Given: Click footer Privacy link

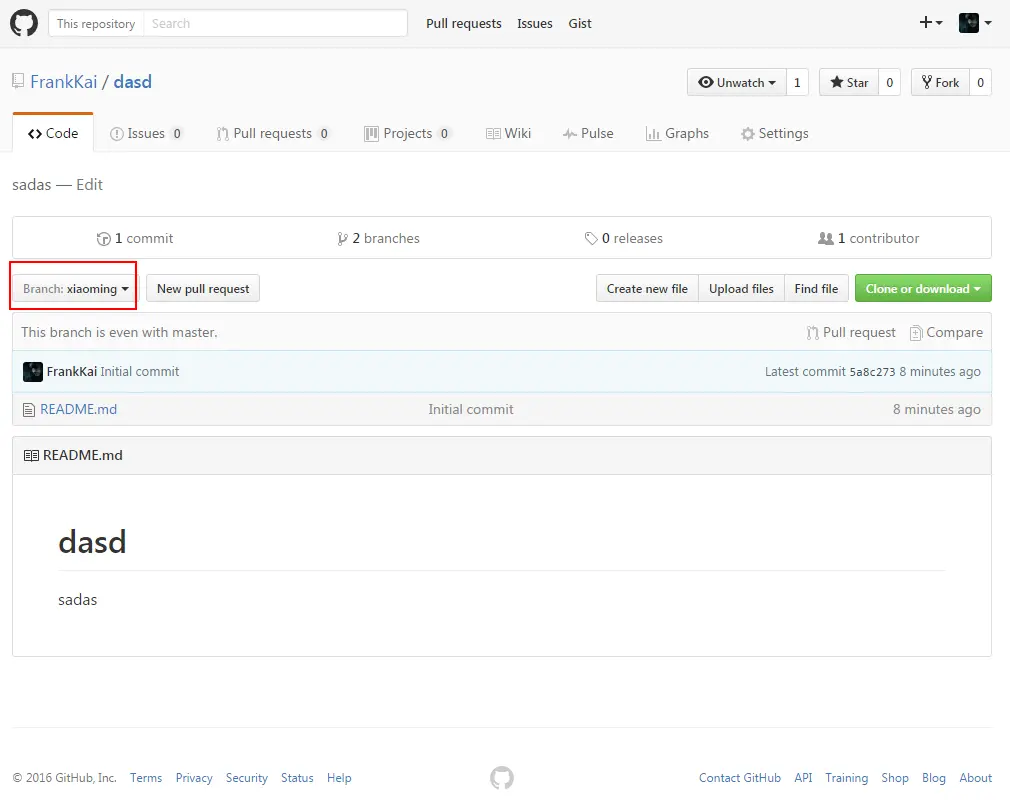Looking at the screenshot, I should [194, 778].
